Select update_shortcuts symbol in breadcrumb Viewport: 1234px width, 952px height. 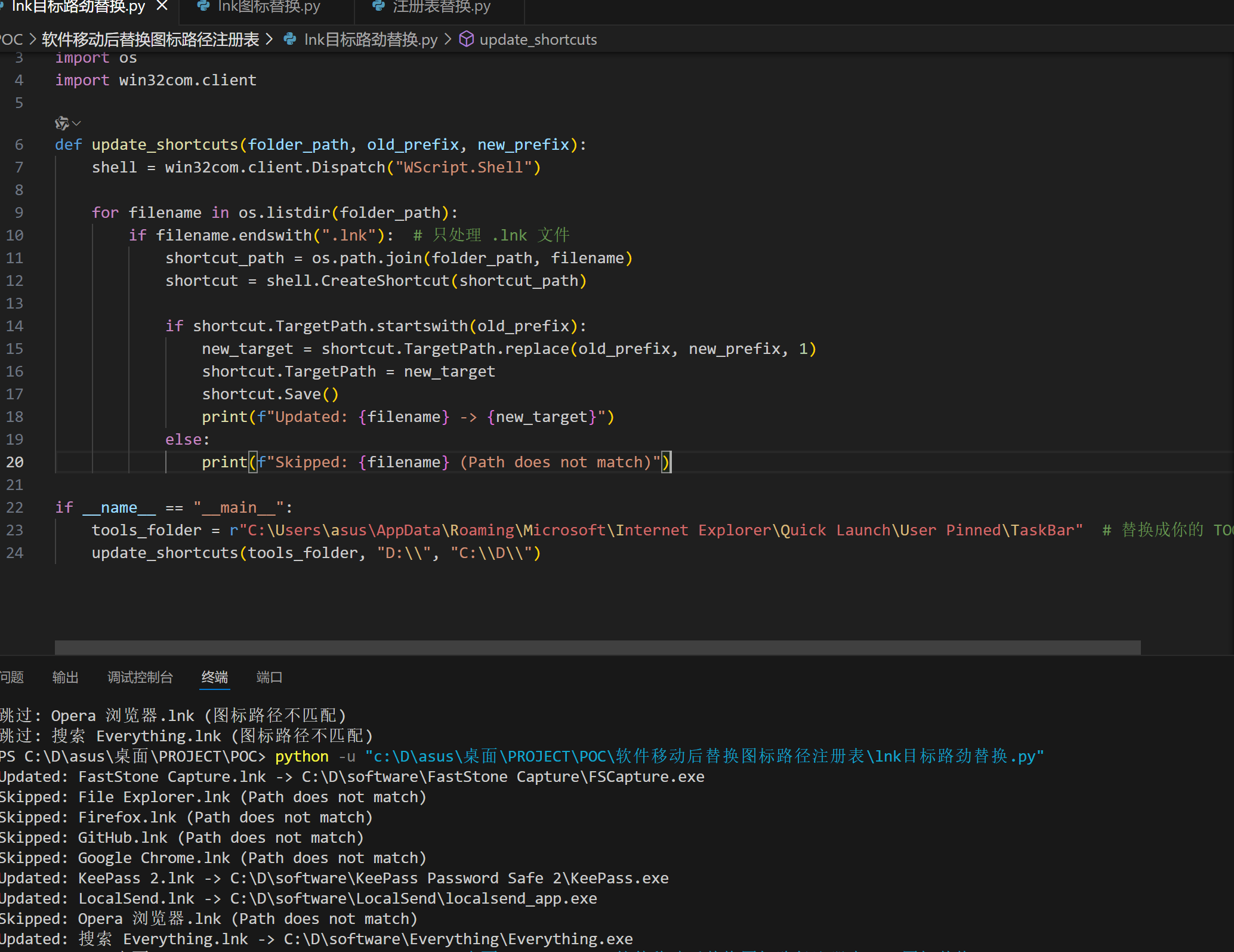point(538,40)
